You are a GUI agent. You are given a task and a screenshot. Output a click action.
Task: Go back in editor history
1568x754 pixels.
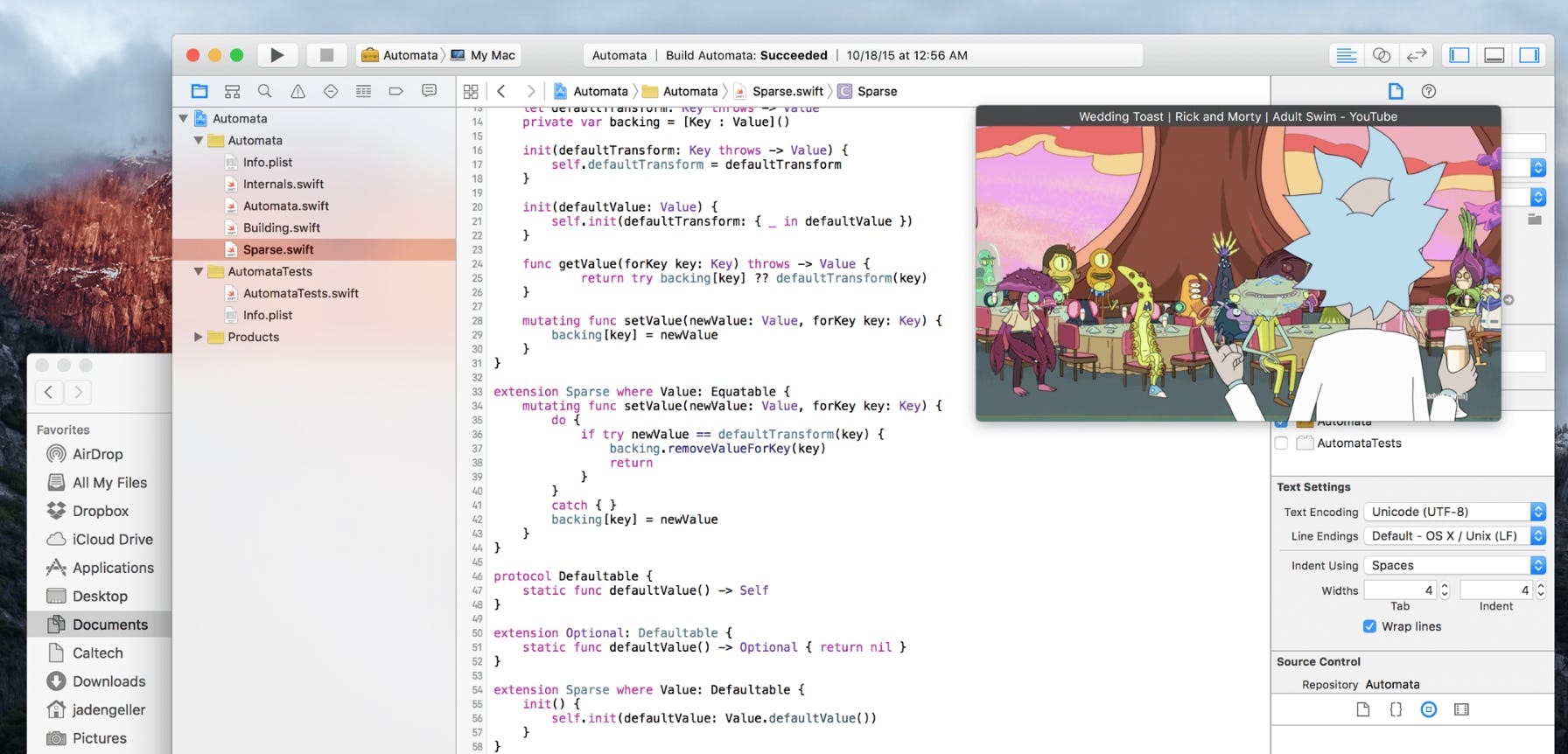pyautogui.click(x=501, y=91)
